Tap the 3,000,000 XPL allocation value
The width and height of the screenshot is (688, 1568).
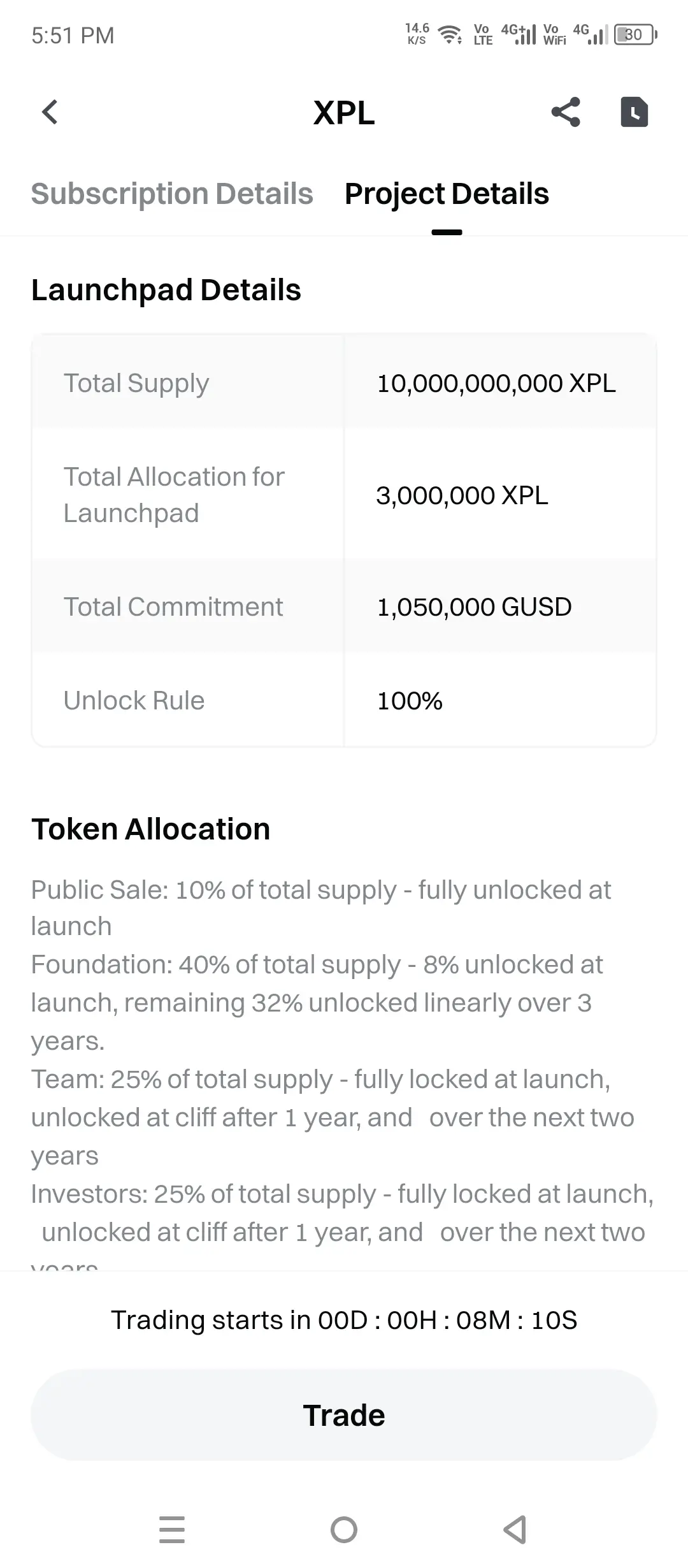click(x=462, y=495)
